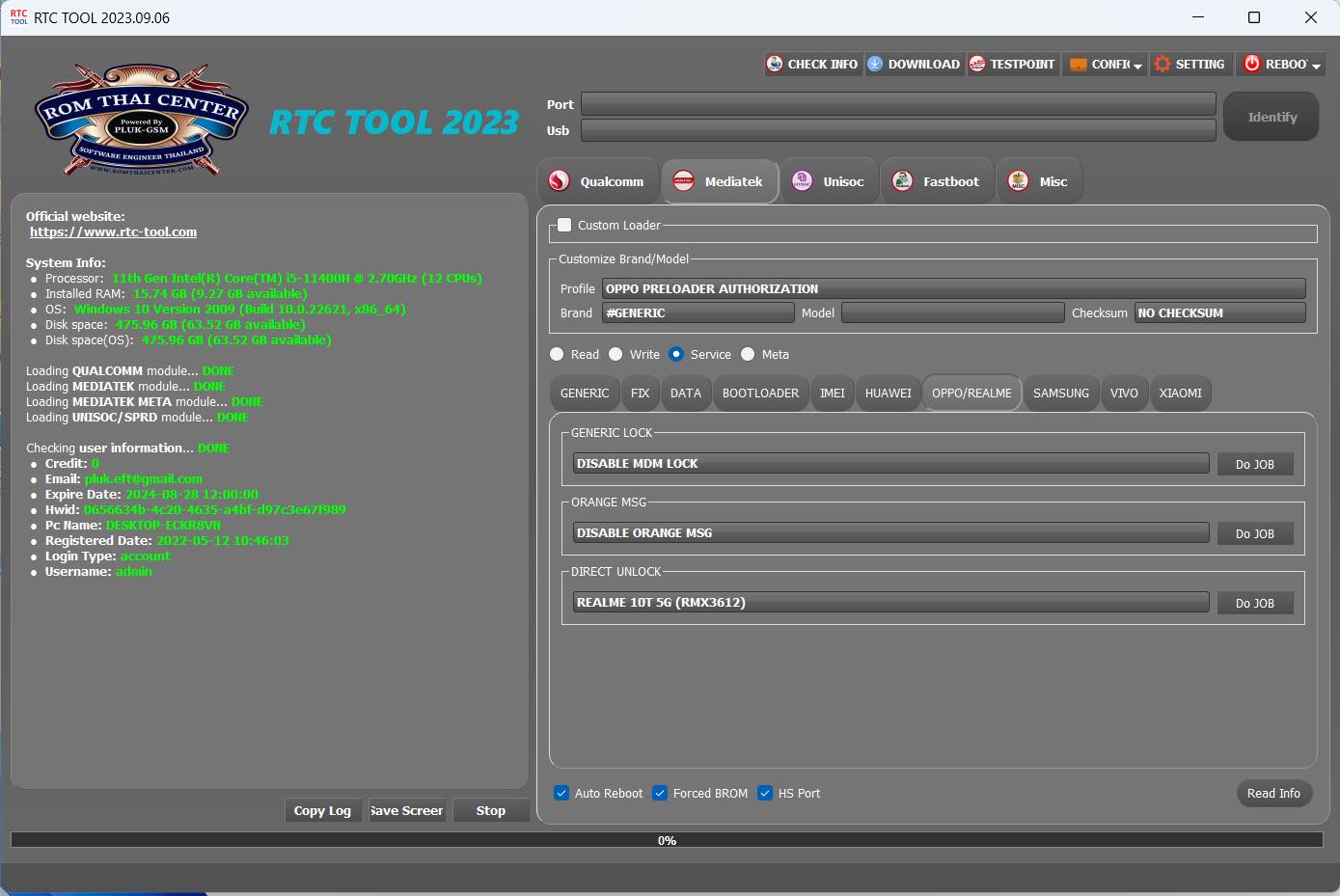
Task: Click the Processor info line
Action: [263, 278]
